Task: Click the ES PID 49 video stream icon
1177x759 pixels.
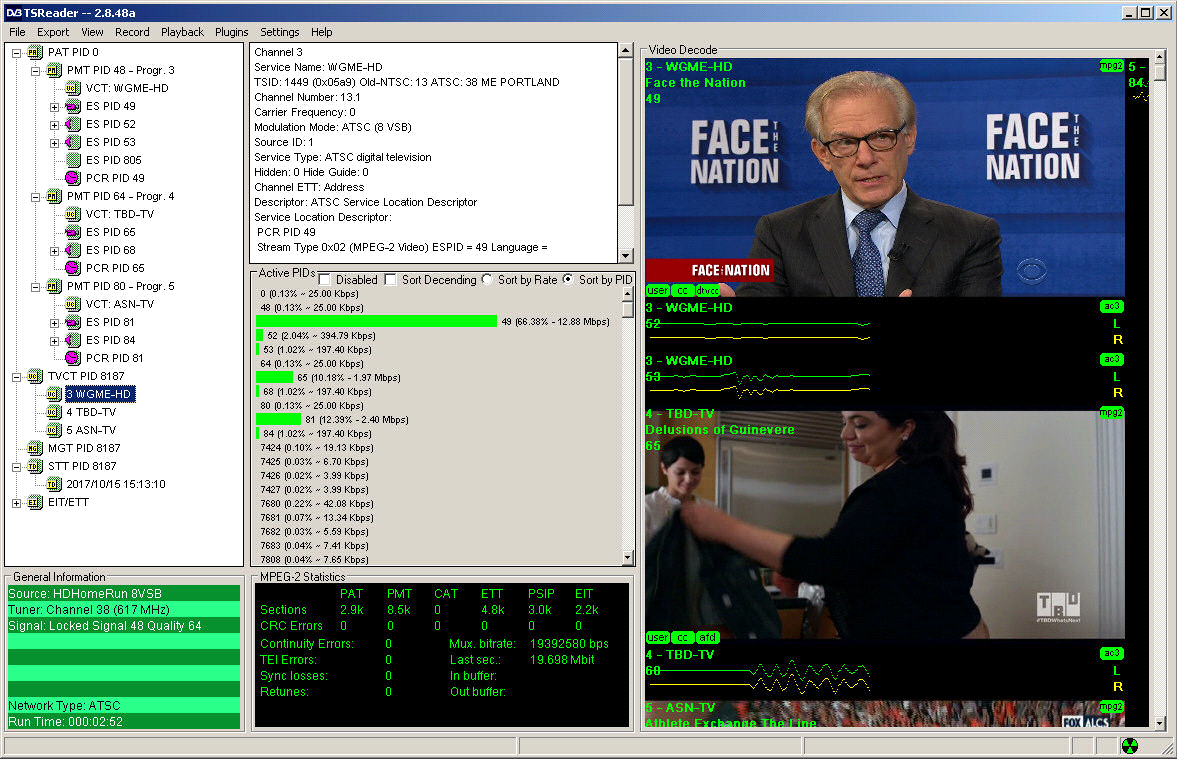Action: point(72,106)
